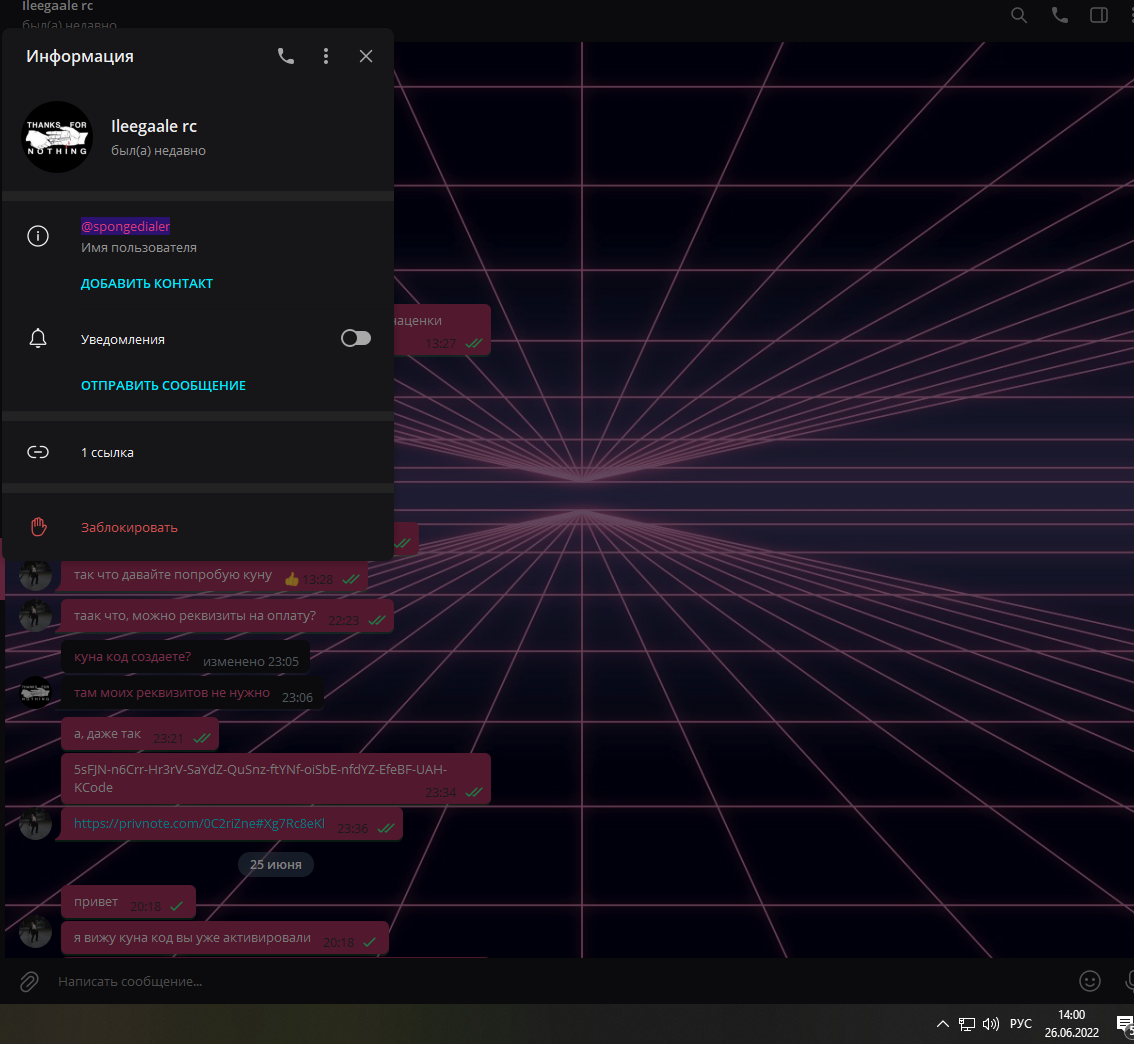Click Заблокировать to block user
The image size is (1134, 1044).
129,528
